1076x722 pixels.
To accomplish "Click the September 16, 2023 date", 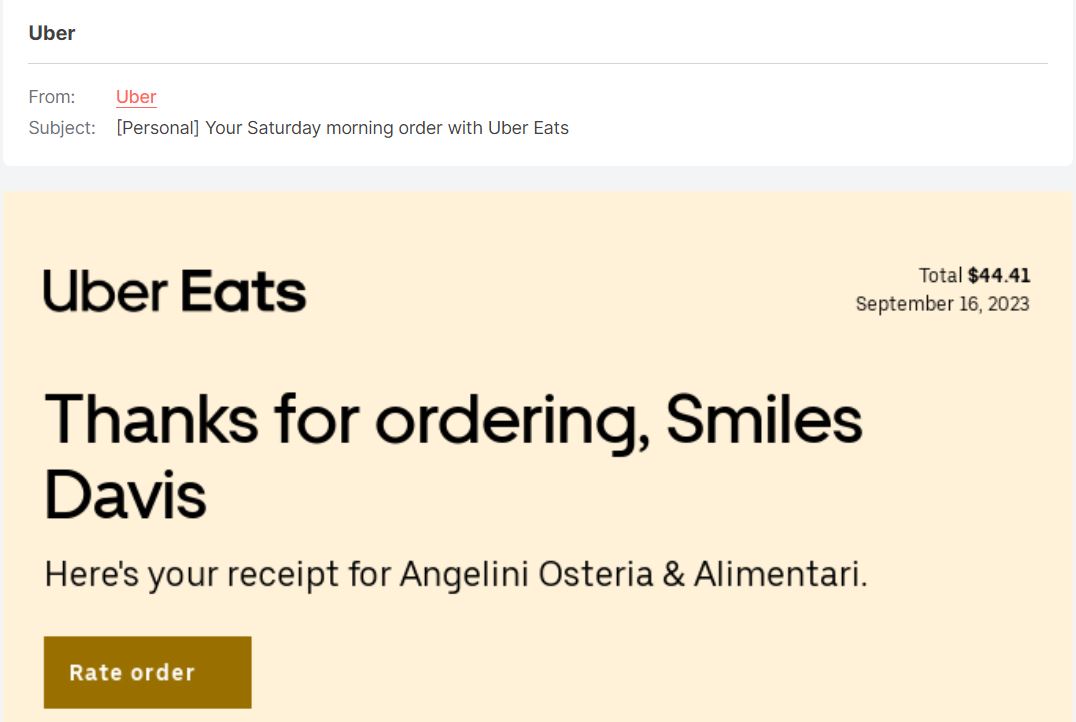I will pyautogui.click(x=943, y=303).
